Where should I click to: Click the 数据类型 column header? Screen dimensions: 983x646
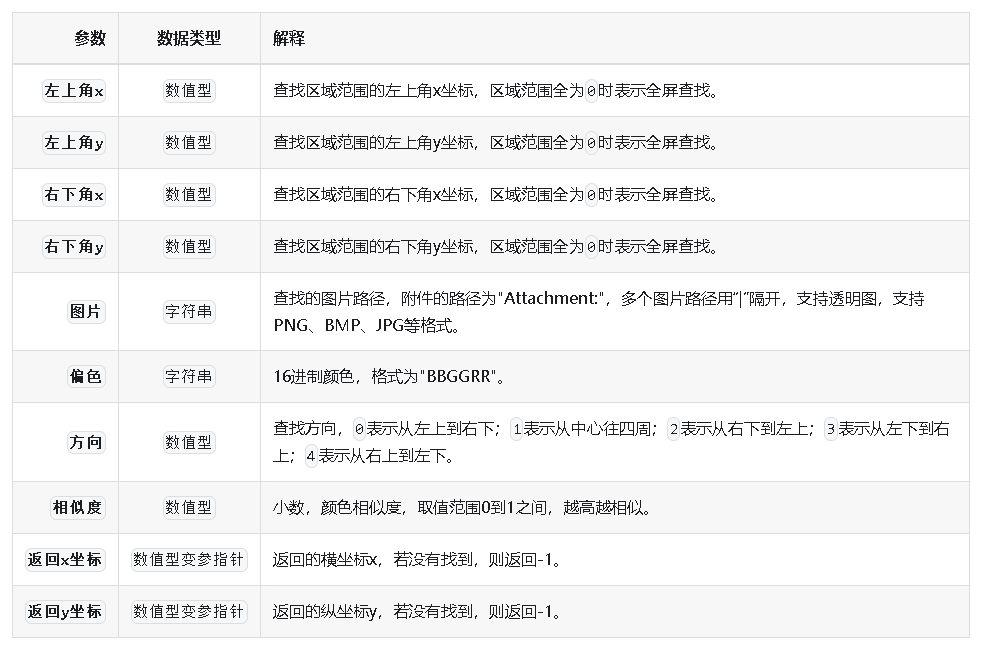(x=189, y=38)
